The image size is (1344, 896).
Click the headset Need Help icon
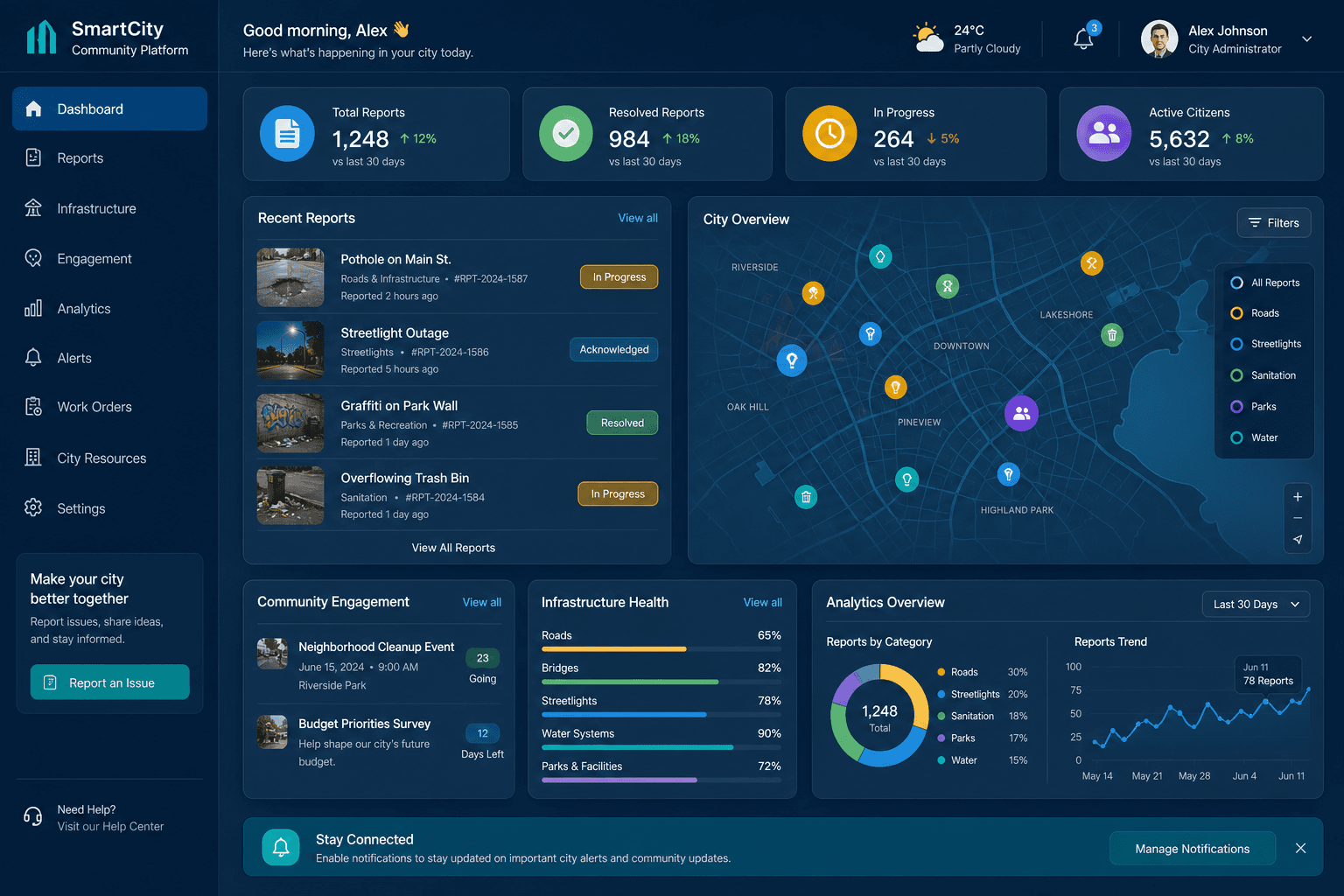pos(33,816)
